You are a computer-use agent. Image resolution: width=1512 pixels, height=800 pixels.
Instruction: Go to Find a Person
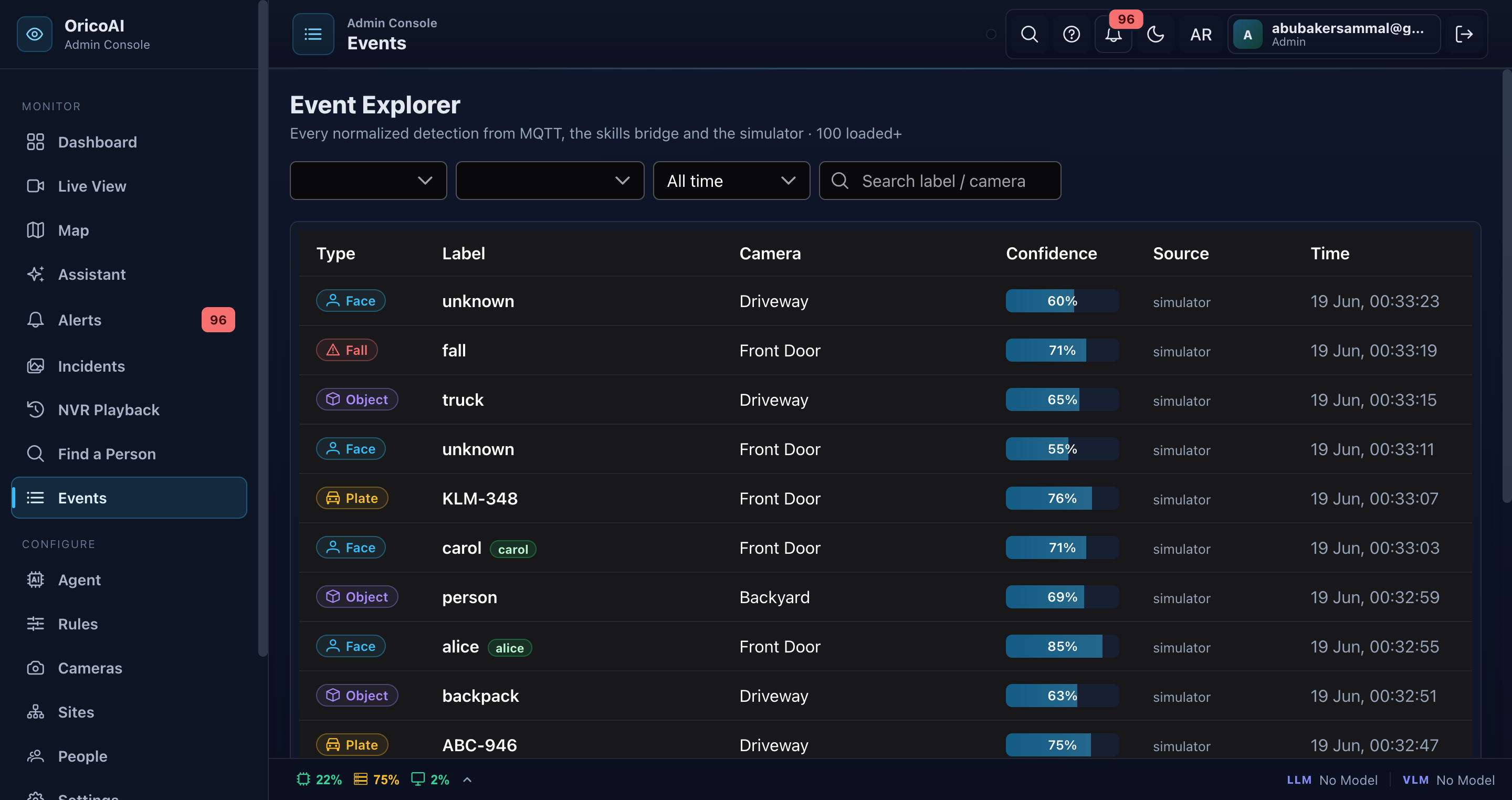(x=129, y=454)
